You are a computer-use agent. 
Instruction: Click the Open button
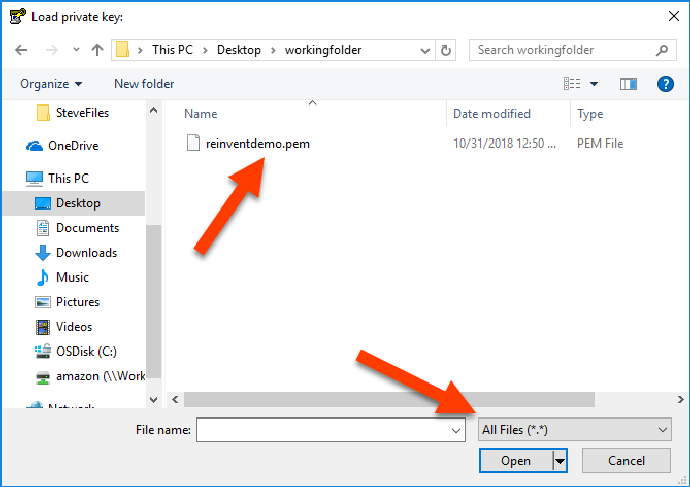(x=516, y=460)
